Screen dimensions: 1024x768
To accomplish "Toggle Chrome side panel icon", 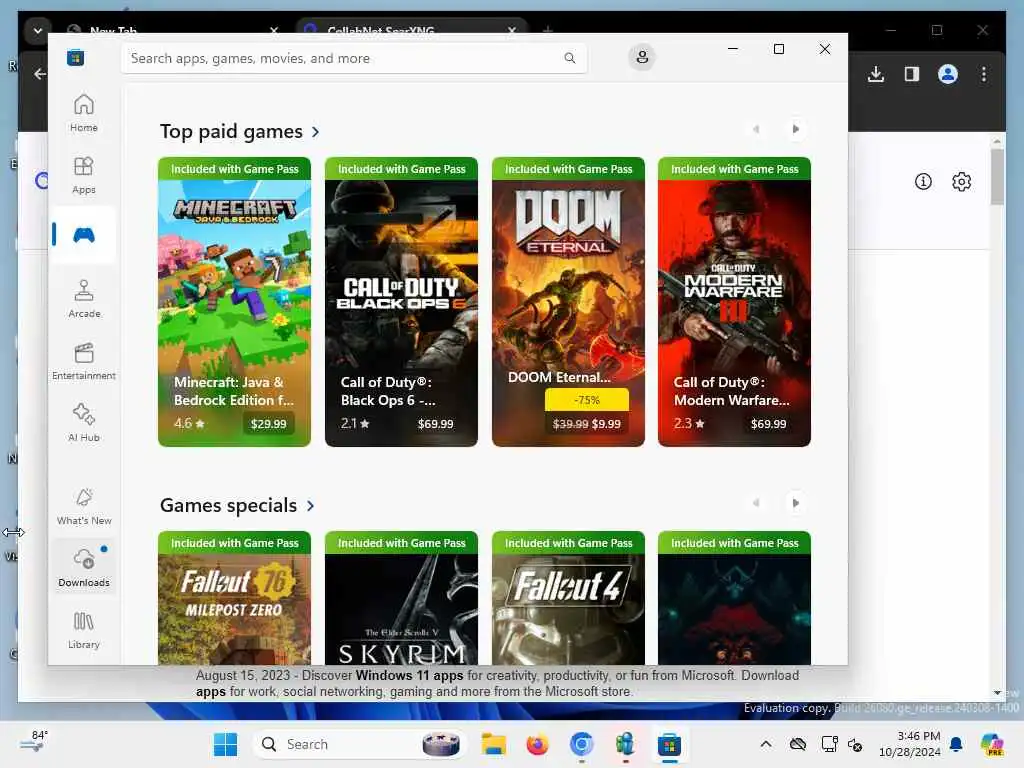I will point(912,74).
